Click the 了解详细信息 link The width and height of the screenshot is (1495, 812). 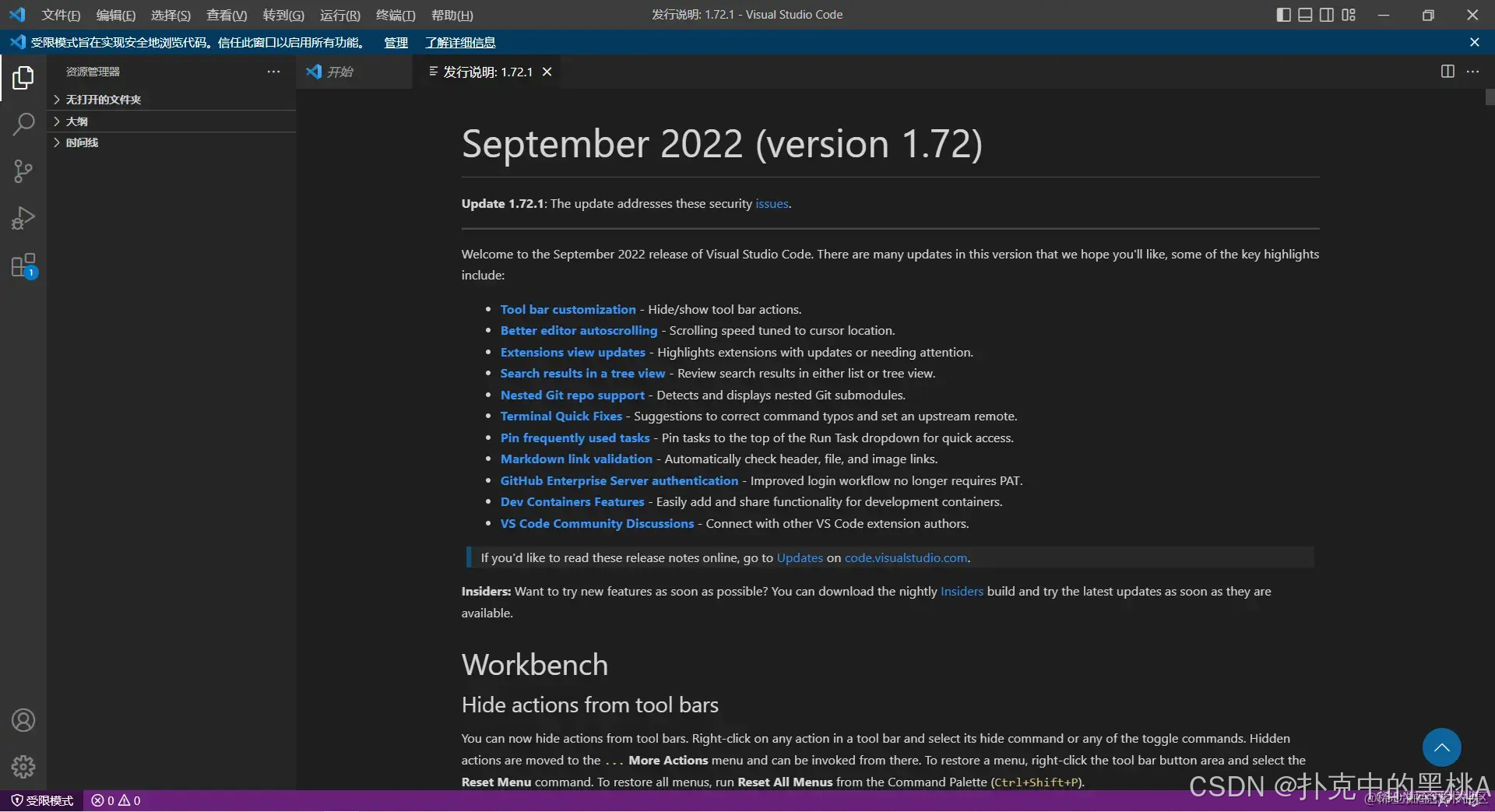click(x=460, y=42)
